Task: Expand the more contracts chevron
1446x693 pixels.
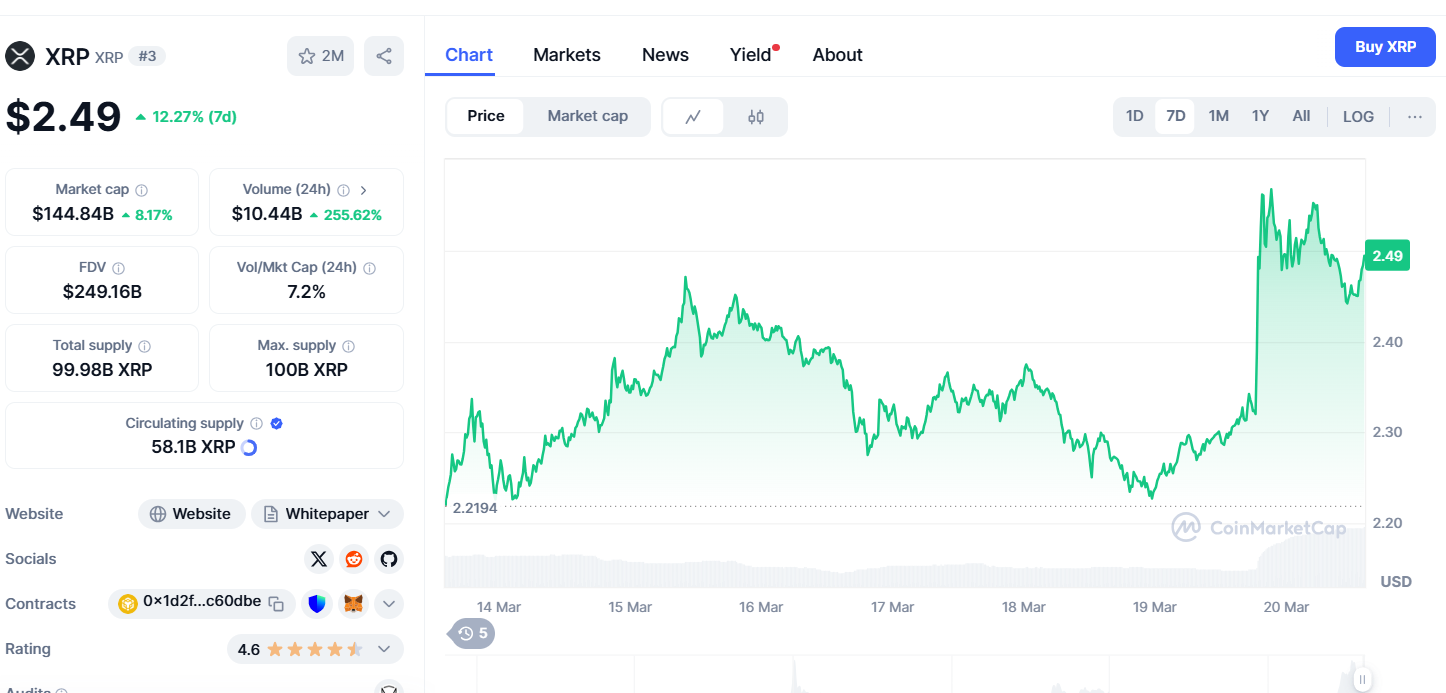Action: pos(389,604)
